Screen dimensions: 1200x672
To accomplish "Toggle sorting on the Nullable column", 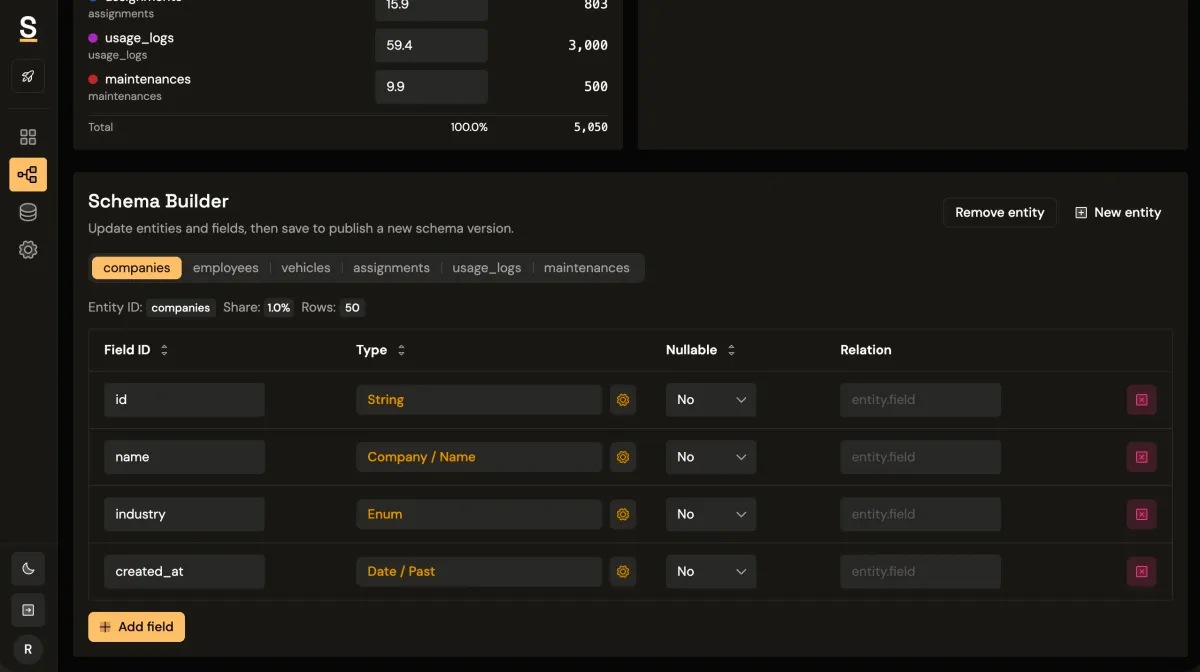I will point(731,350).
